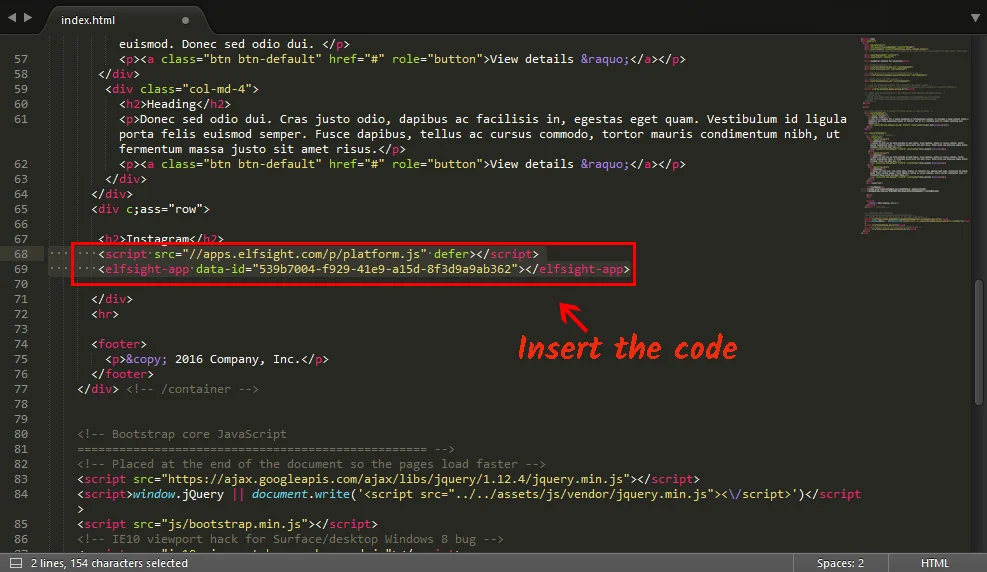
Task: Click the Heading h2 text on line 60
Action: coord(171,104)
